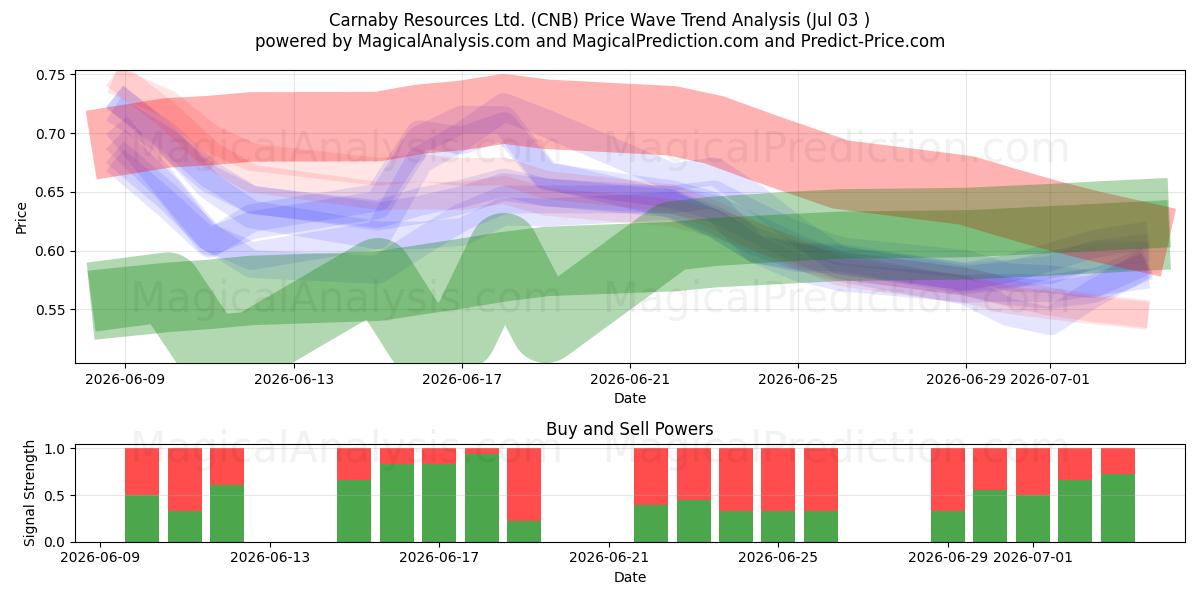Click the 0.55 price tick label

(x=51, y=310)
